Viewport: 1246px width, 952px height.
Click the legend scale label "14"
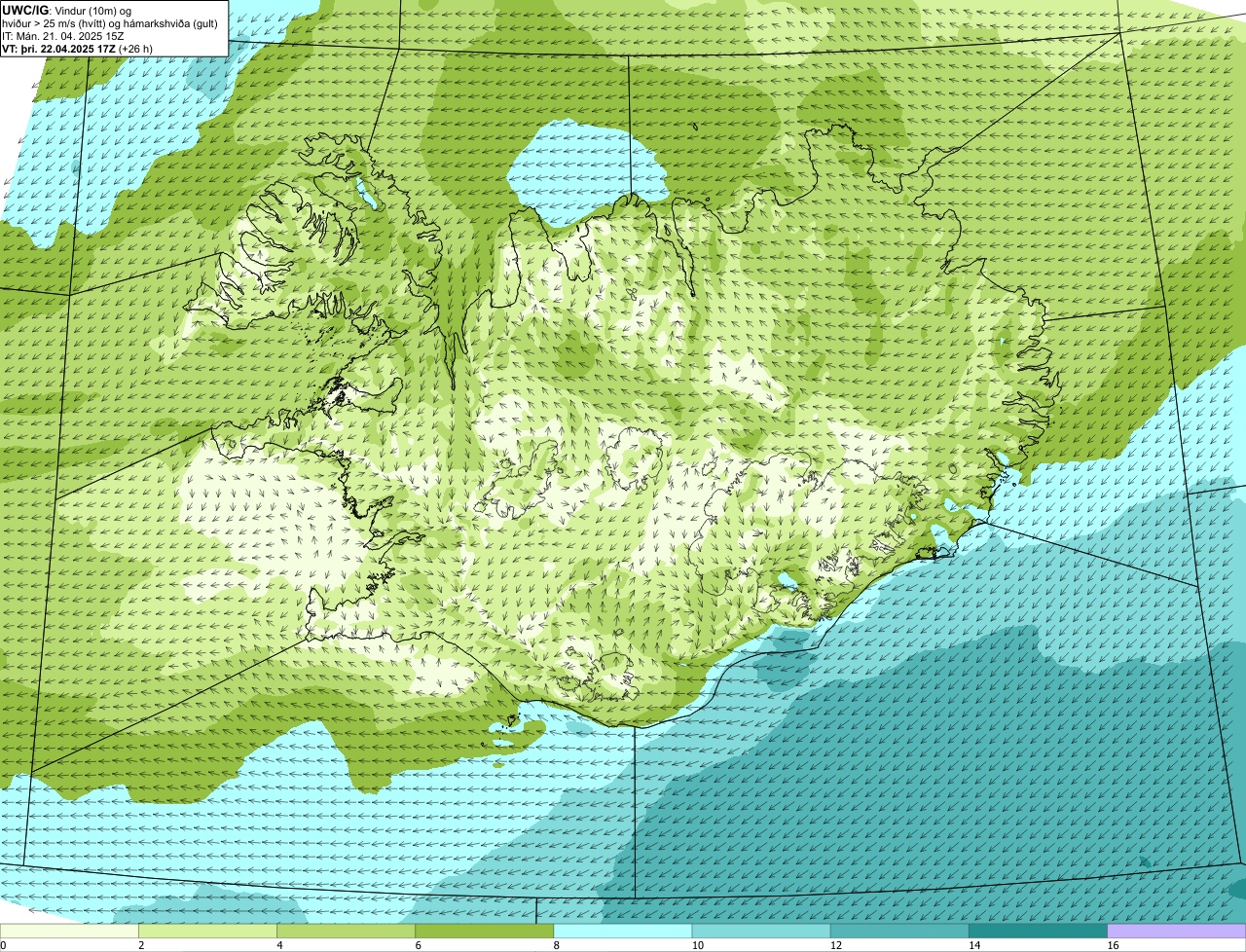[974, 945]
